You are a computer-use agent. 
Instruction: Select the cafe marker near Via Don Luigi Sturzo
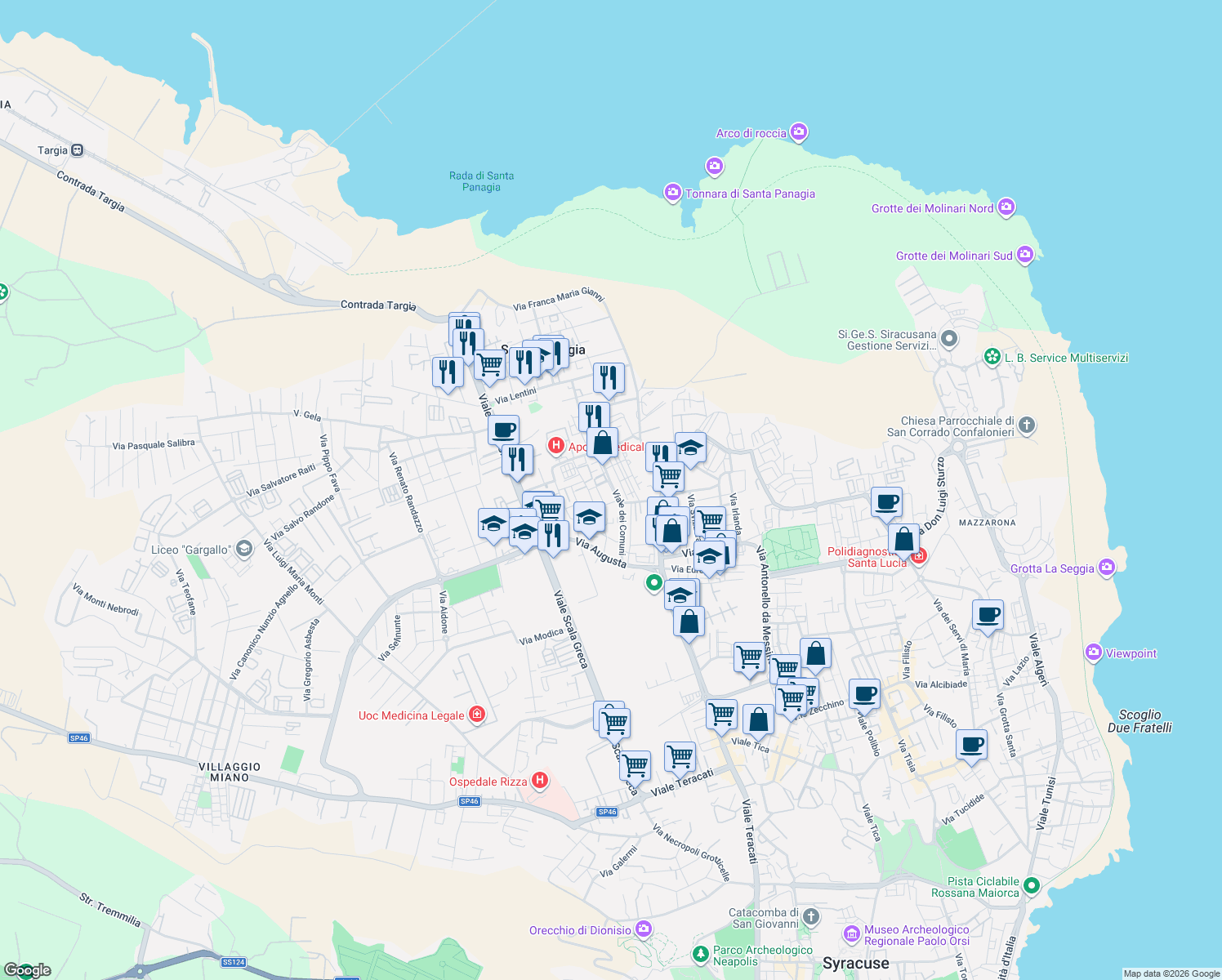tap(886, 504)
